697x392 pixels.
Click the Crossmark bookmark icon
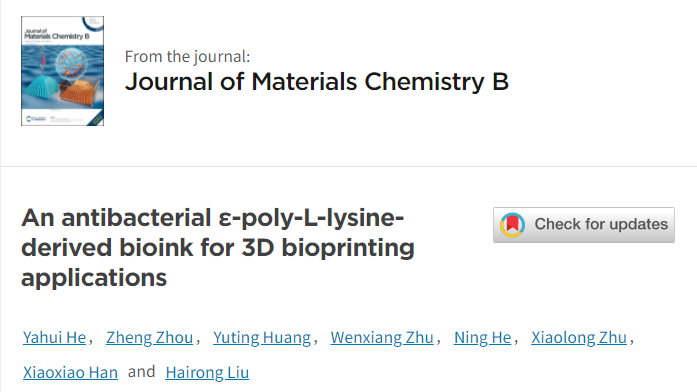click(x=513, y=224)
